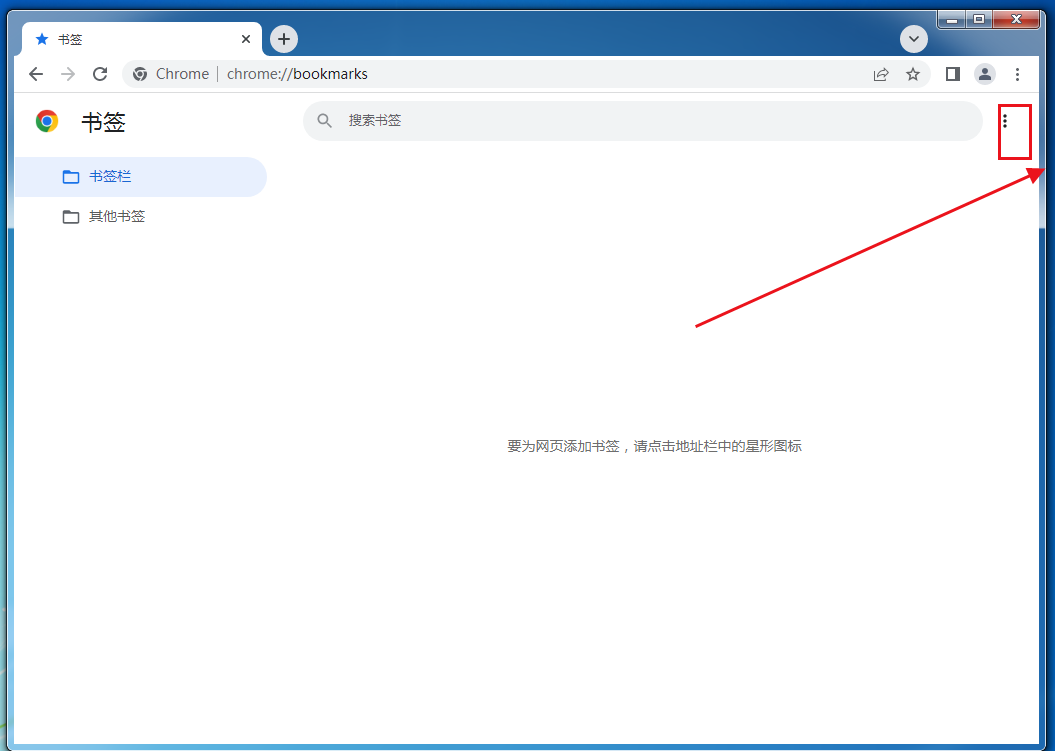This screenshot has height=751, width=1055.
Task: Minimize the Chrome window
Action: coord(951,20)
